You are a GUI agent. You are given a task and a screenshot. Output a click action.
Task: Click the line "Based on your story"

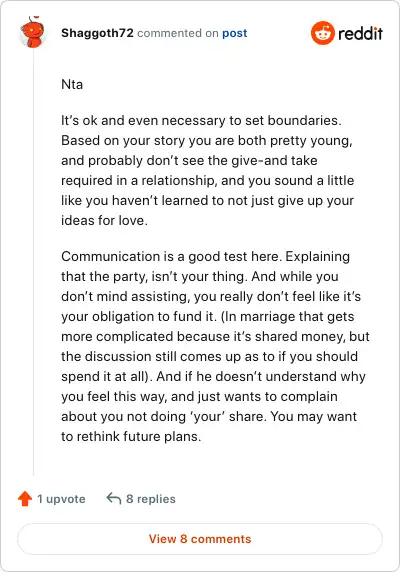pos(207,140)
